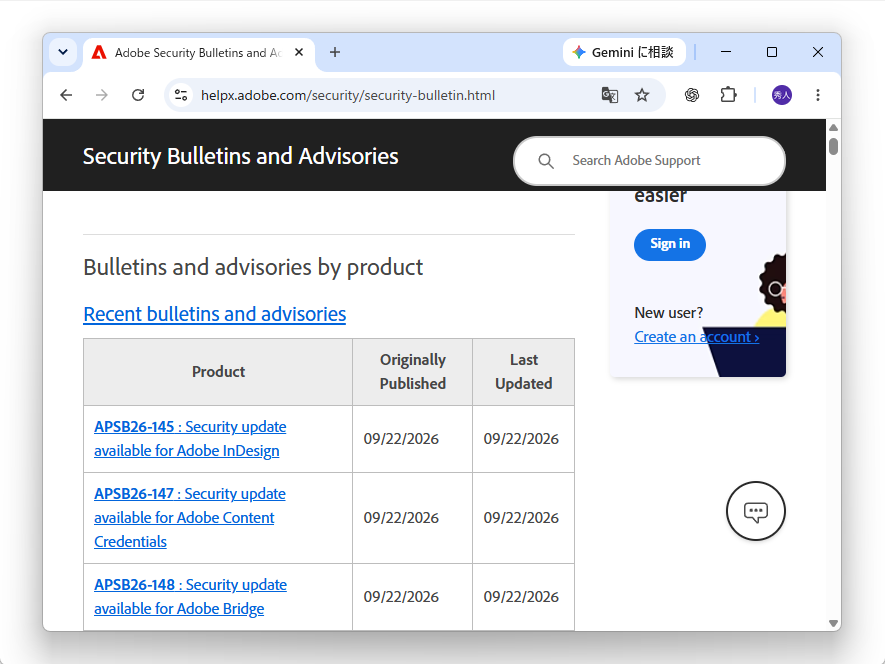Go forward to next page
The image size is (885, 664).
tap(102, 95)
